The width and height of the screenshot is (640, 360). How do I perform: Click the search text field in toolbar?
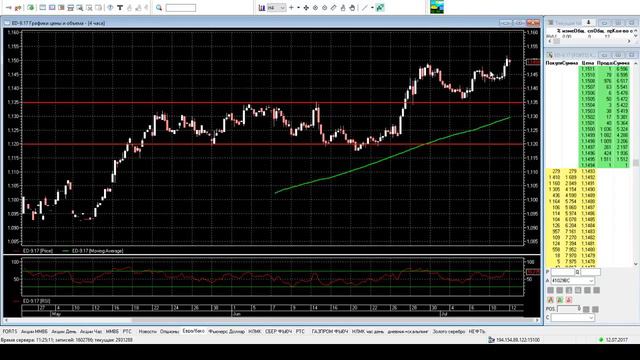181,8
